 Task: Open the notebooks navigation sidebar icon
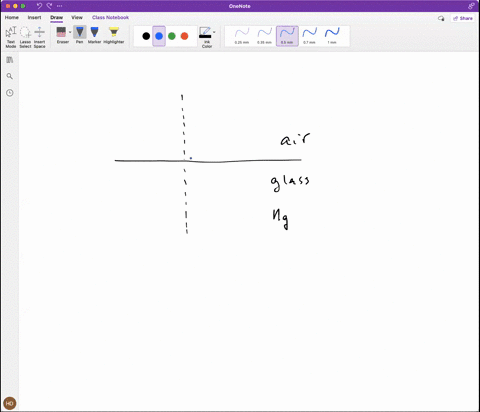tap(10, 60)
